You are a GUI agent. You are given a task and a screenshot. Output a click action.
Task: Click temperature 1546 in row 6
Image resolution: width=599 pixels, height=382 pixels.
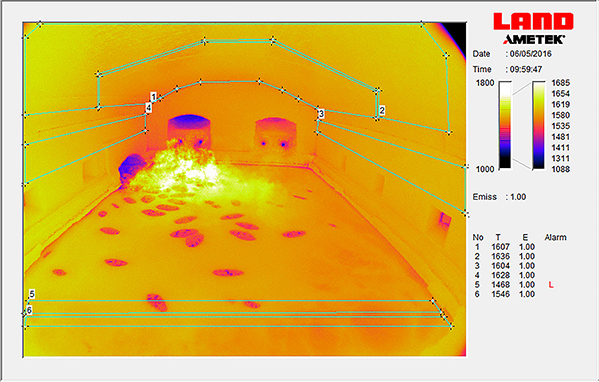point(500,294)
